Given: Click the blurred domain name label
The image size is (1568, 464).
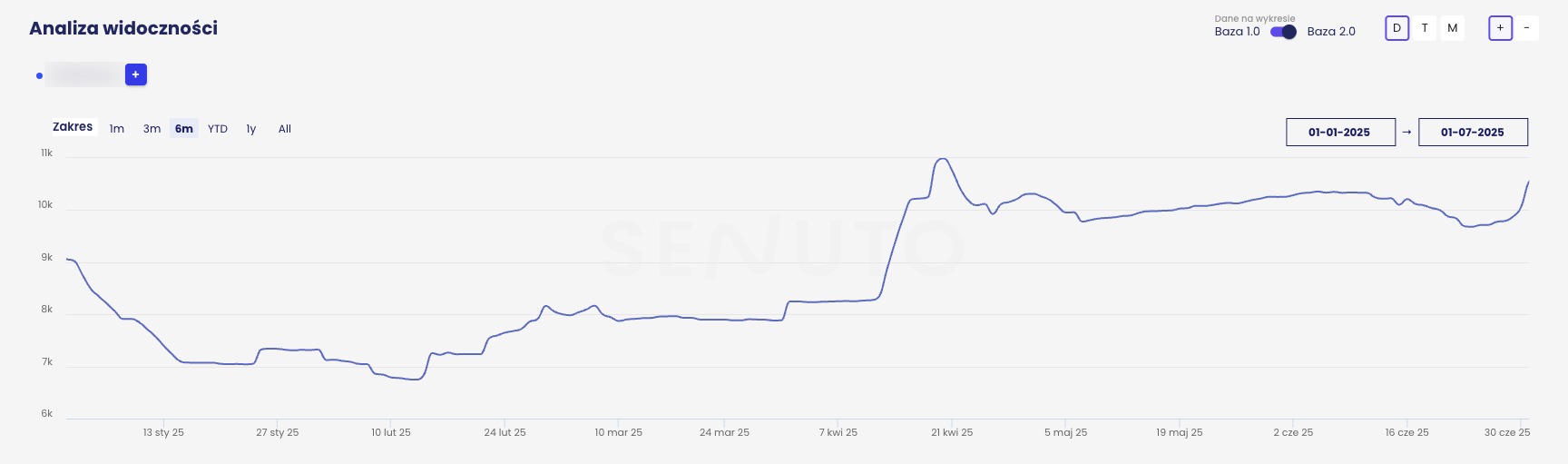Looking at the screenshot, I should pos(84,74).
